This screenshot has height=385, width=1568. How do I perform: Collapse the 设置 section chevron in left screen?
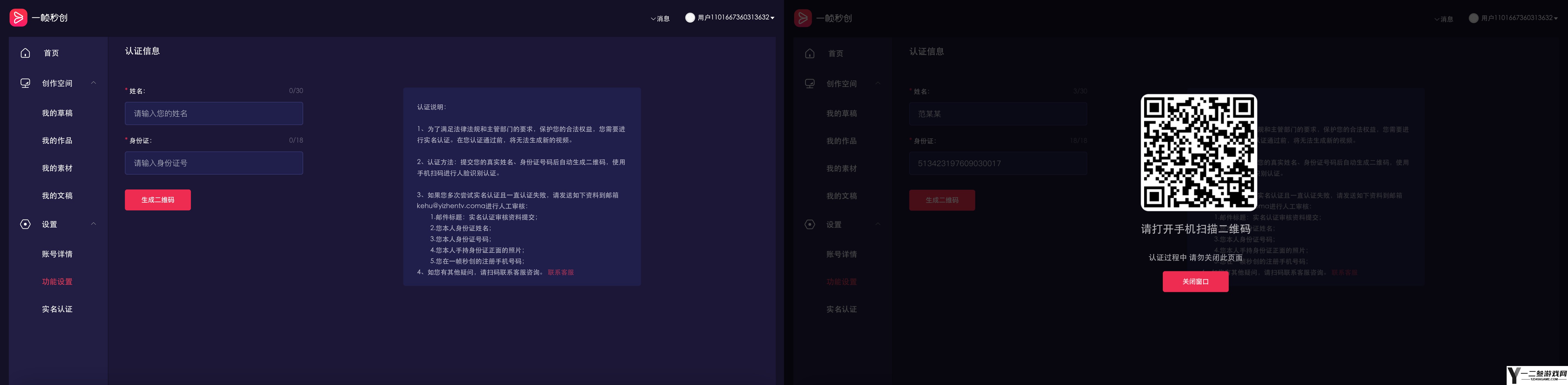93,224
